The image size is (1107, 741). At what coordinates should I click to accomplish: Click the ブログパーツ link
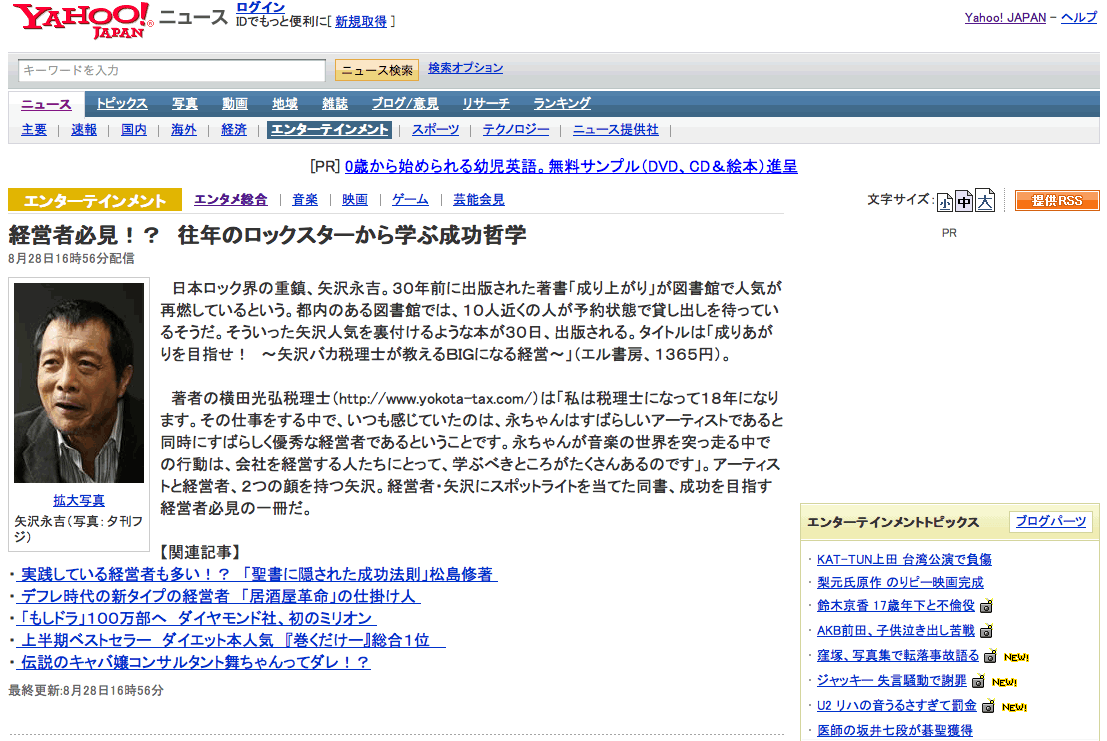[x=1051, y=522]
